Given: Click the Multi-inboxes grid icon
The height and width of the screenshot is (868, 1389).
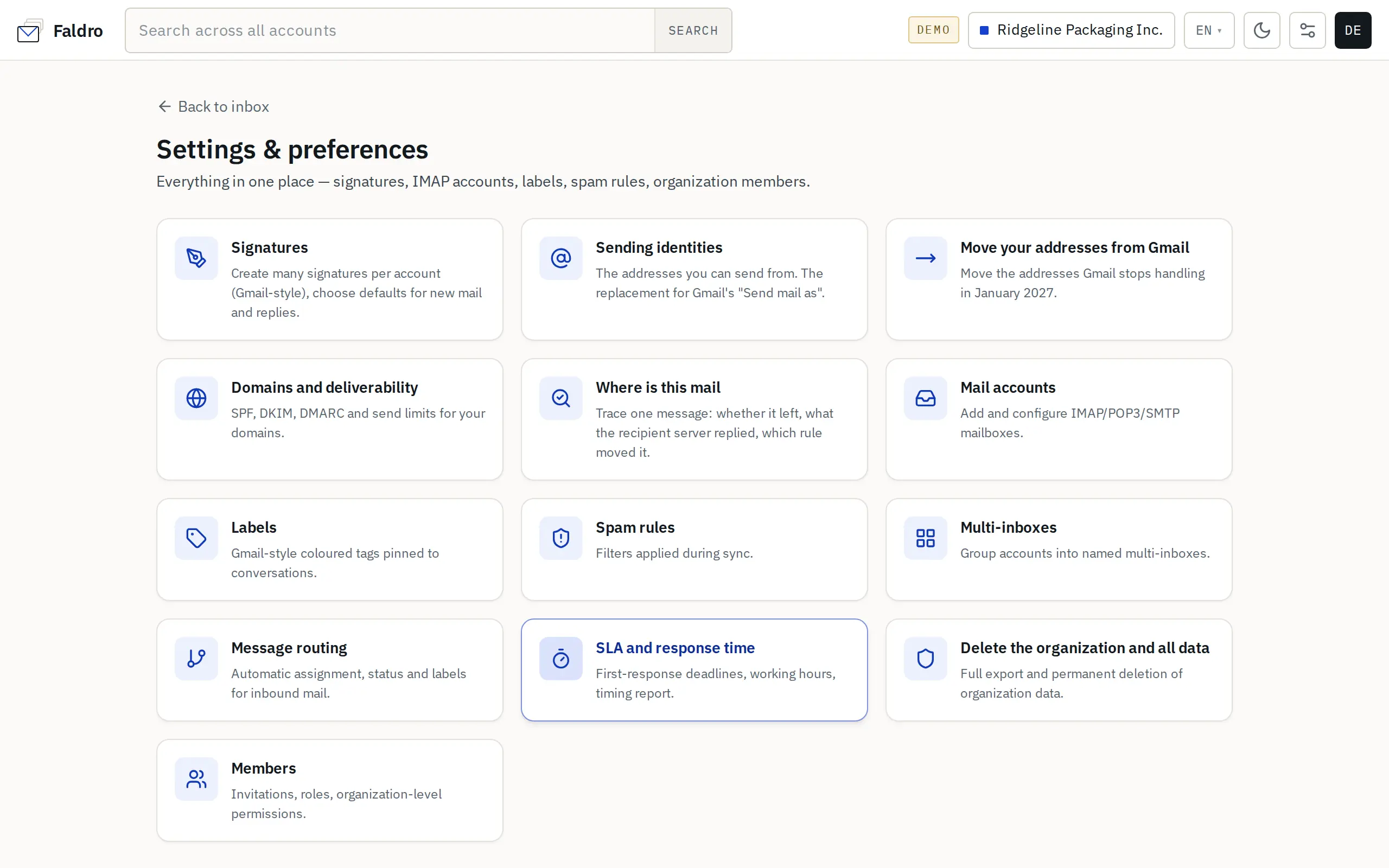Looking at the screenshot, I should click(x=925, y=538).
